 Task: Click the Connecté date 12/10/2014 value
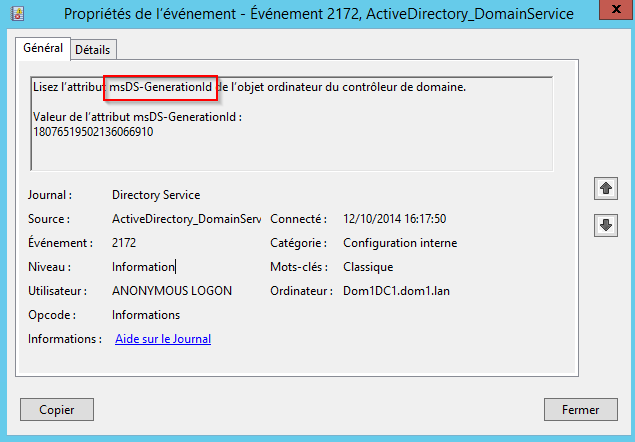394,219
